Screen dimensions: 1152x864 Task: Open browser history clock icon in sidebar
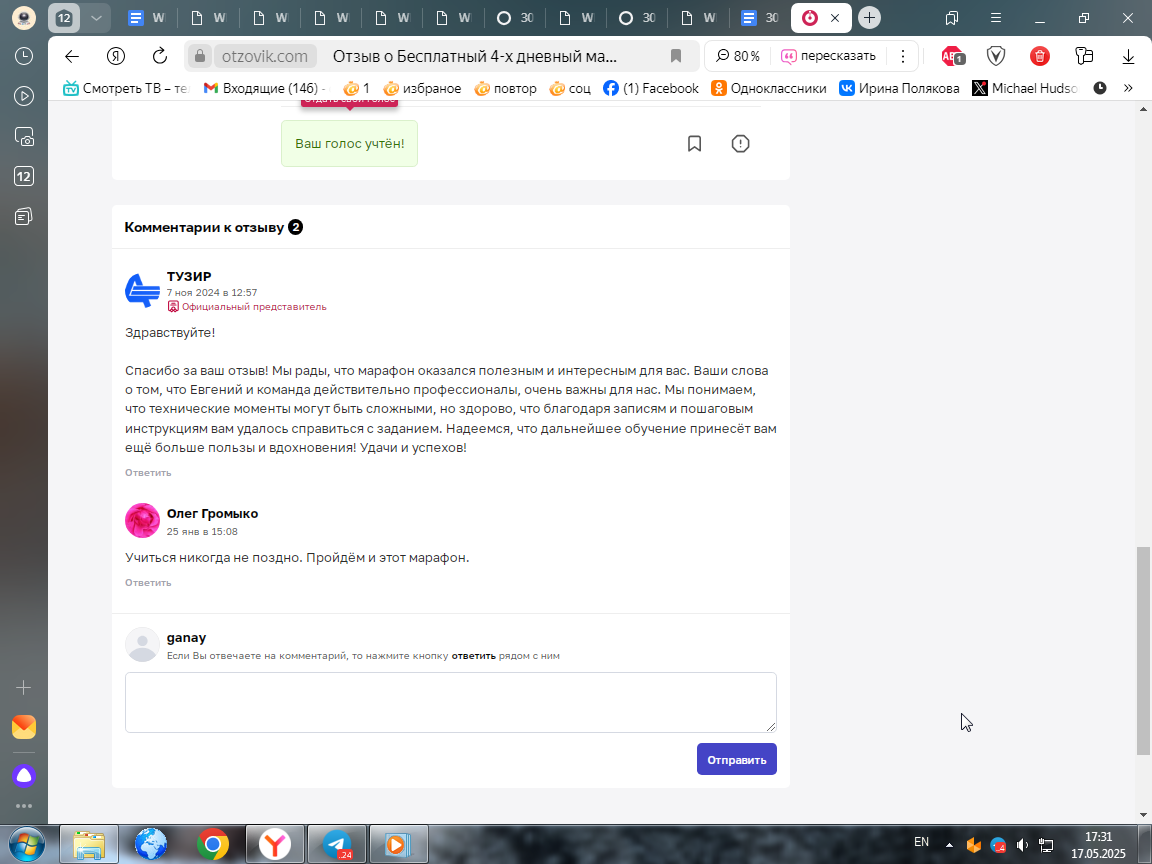(x=24, y=56)
